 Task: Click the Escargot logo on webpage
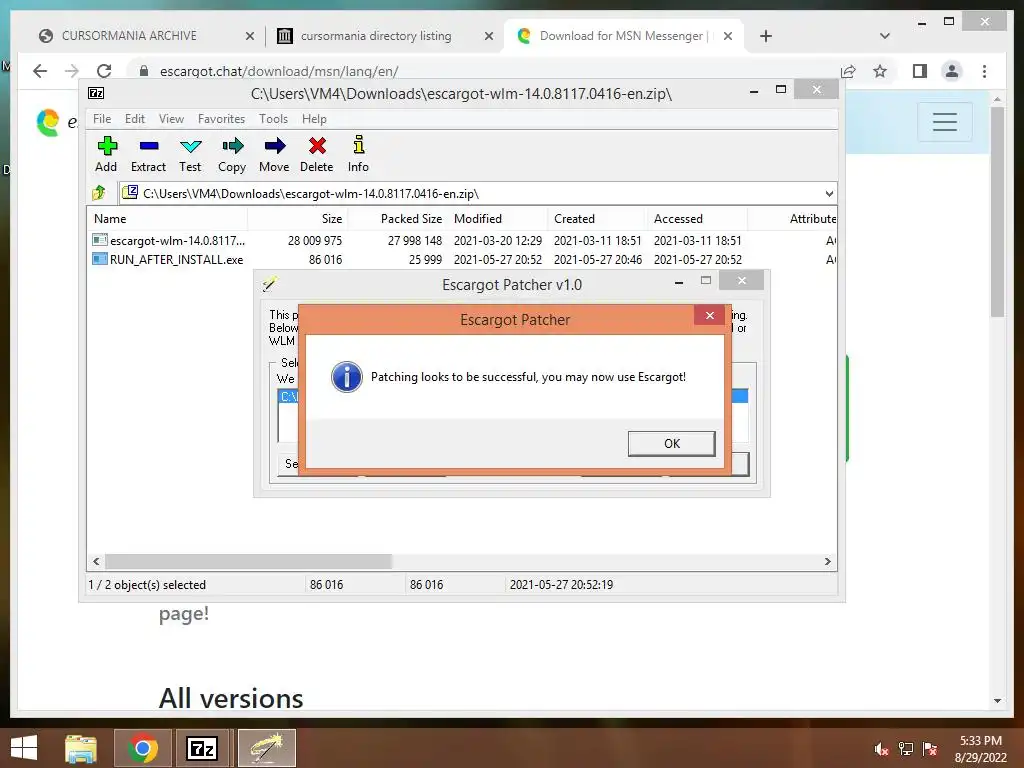click(48, 122)
